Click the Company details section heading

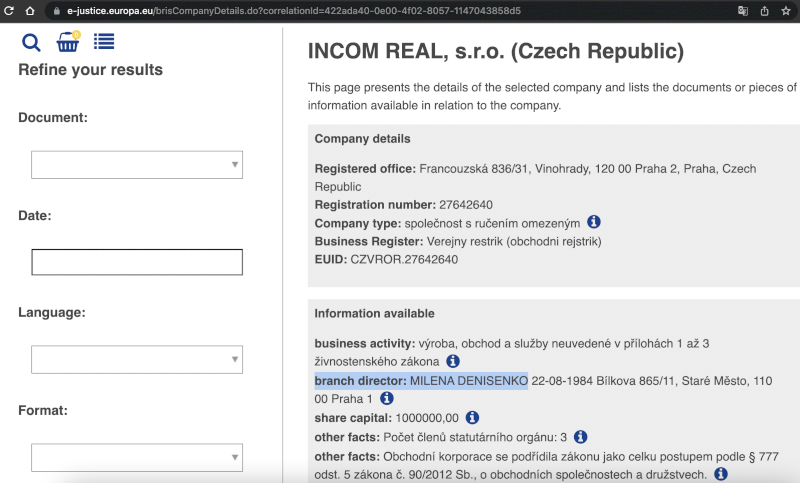tap(362, 139)
